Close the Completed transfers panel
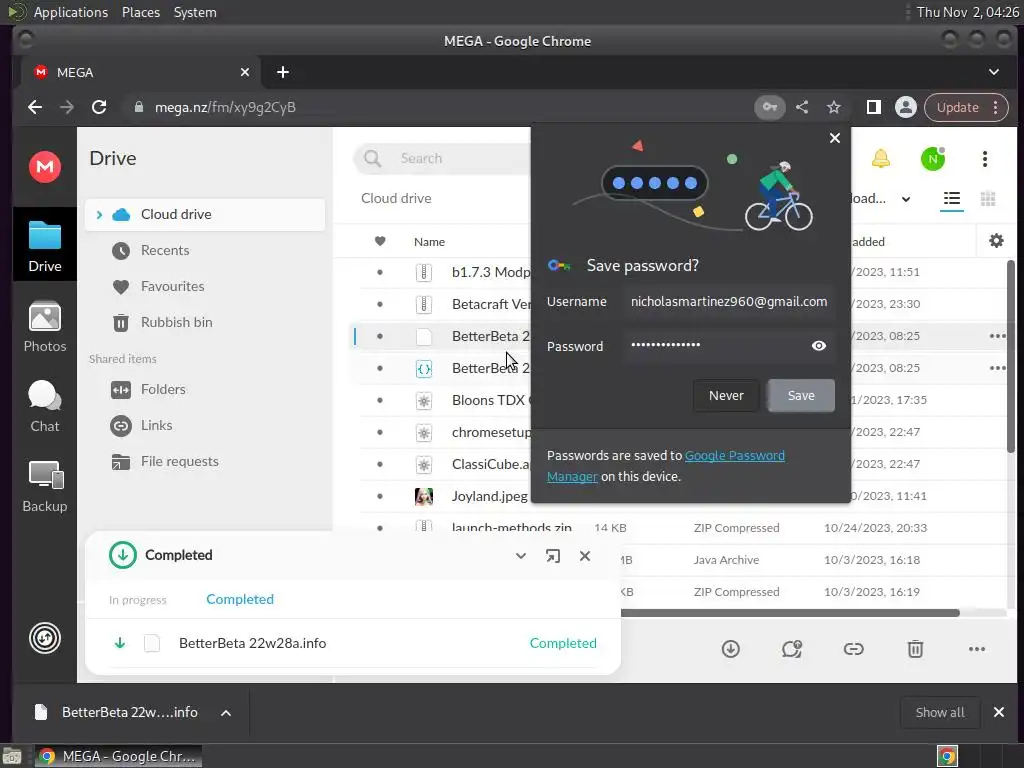 [x=584, y=556]
